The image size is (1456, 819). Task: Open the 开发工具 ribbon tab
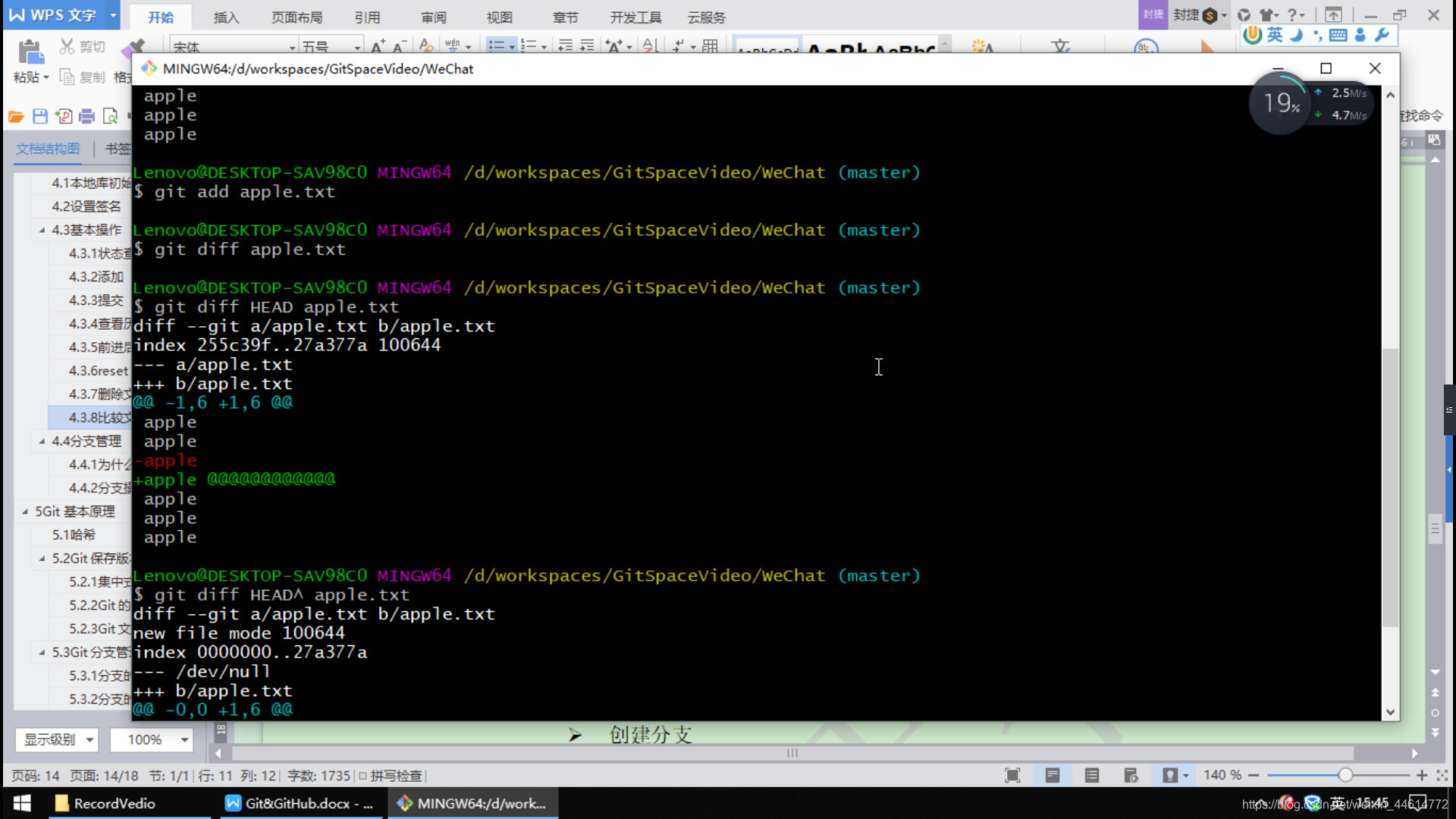pyautogui.click(x=635, y=17)
